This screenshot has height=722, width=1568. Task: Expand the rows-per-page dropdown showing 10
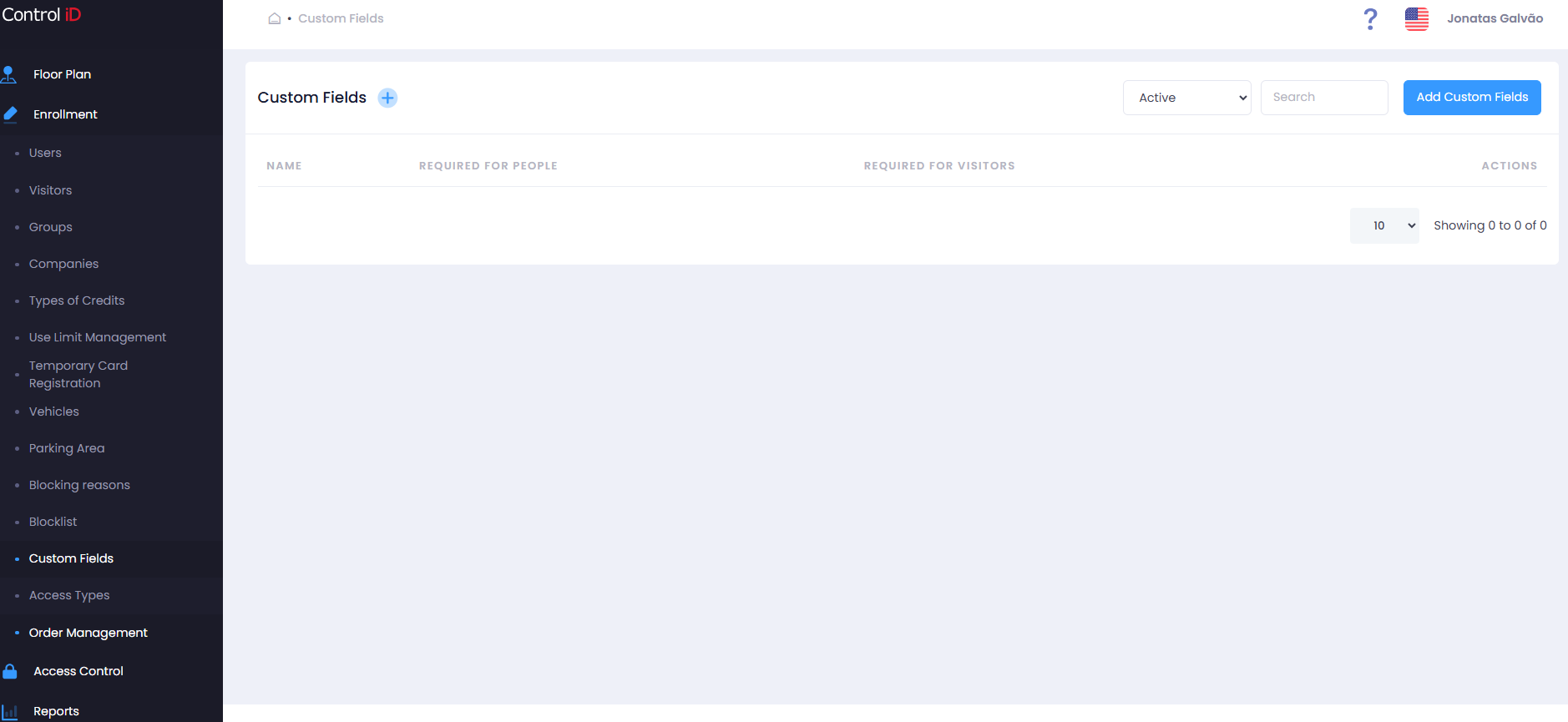coord(1384,225)
